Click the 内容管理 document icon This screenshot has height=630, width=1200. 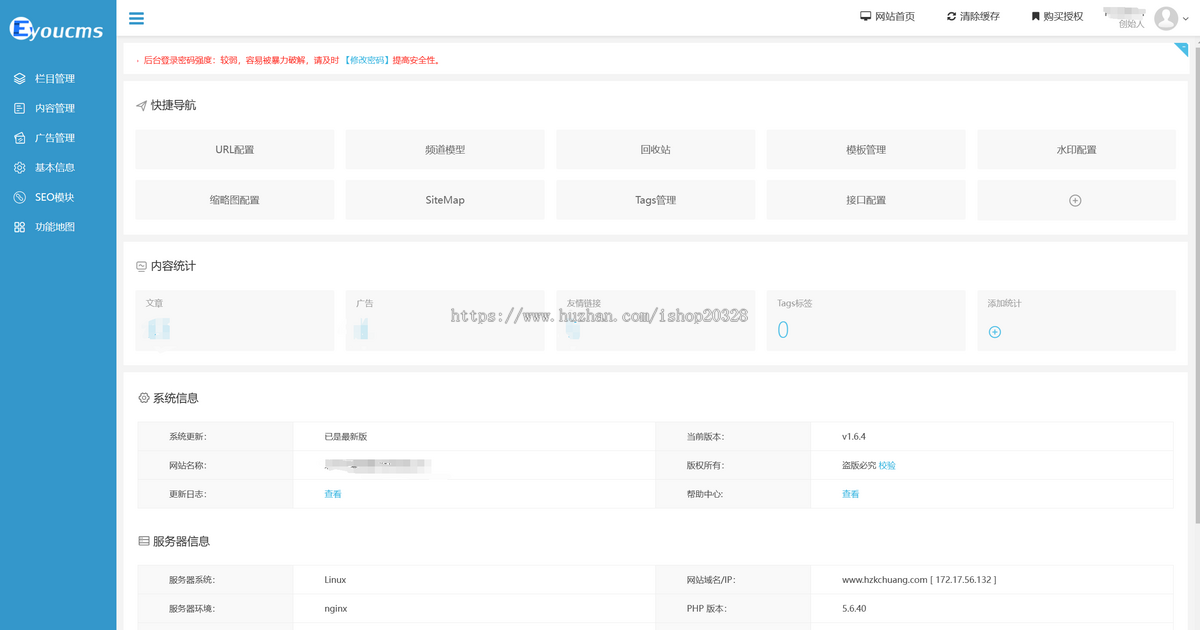[x=20, y=108]
